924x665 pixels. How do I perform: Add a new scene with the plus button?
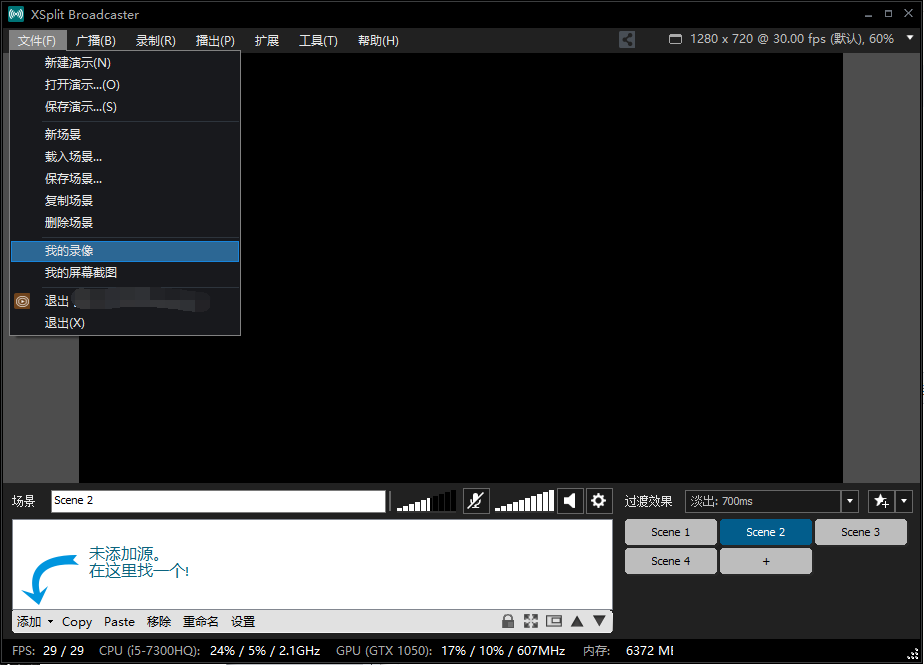(765, 561)
